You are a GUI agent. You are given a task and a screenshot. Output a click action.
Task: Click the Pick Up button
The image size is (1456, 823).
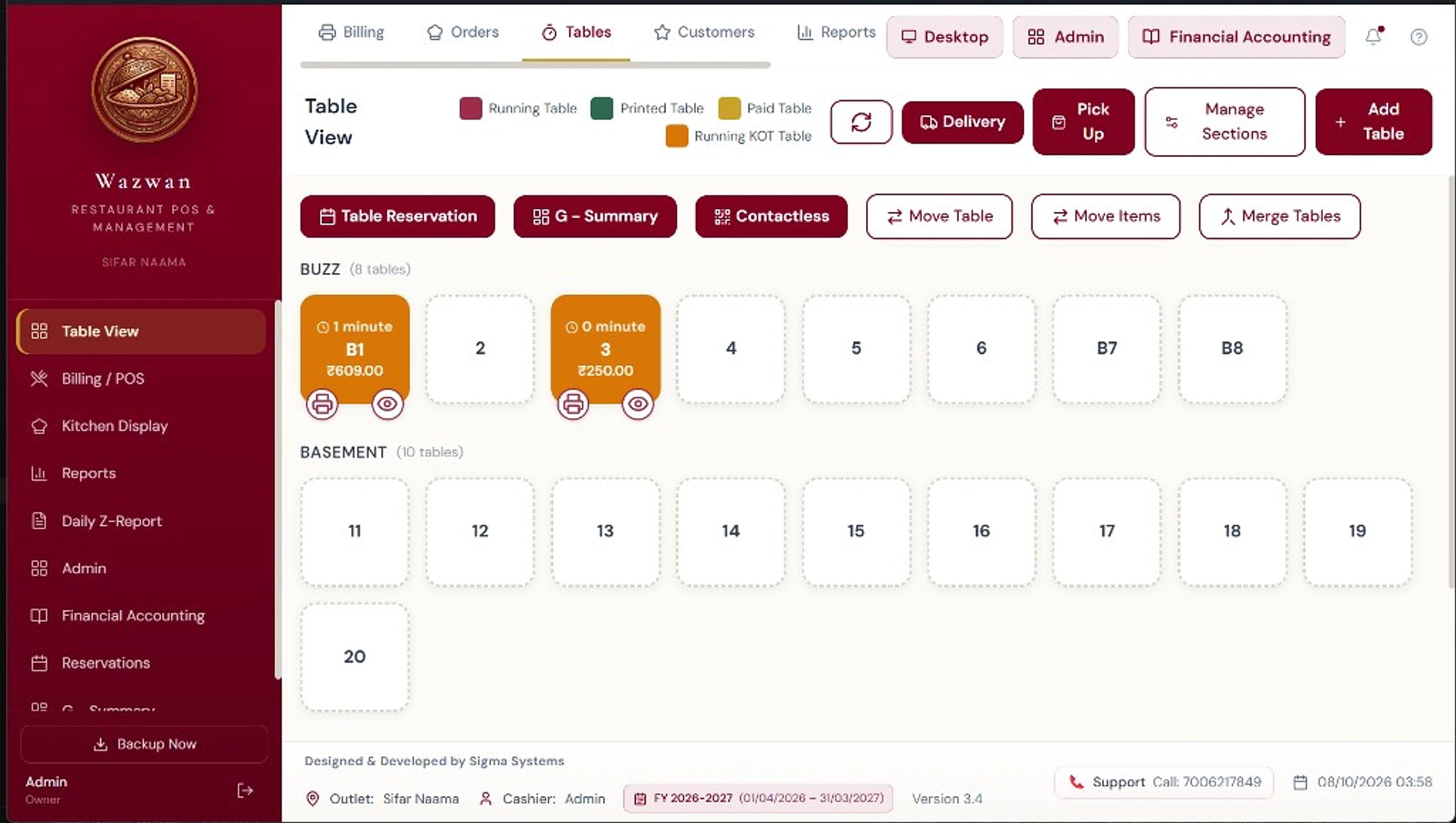1083,122
